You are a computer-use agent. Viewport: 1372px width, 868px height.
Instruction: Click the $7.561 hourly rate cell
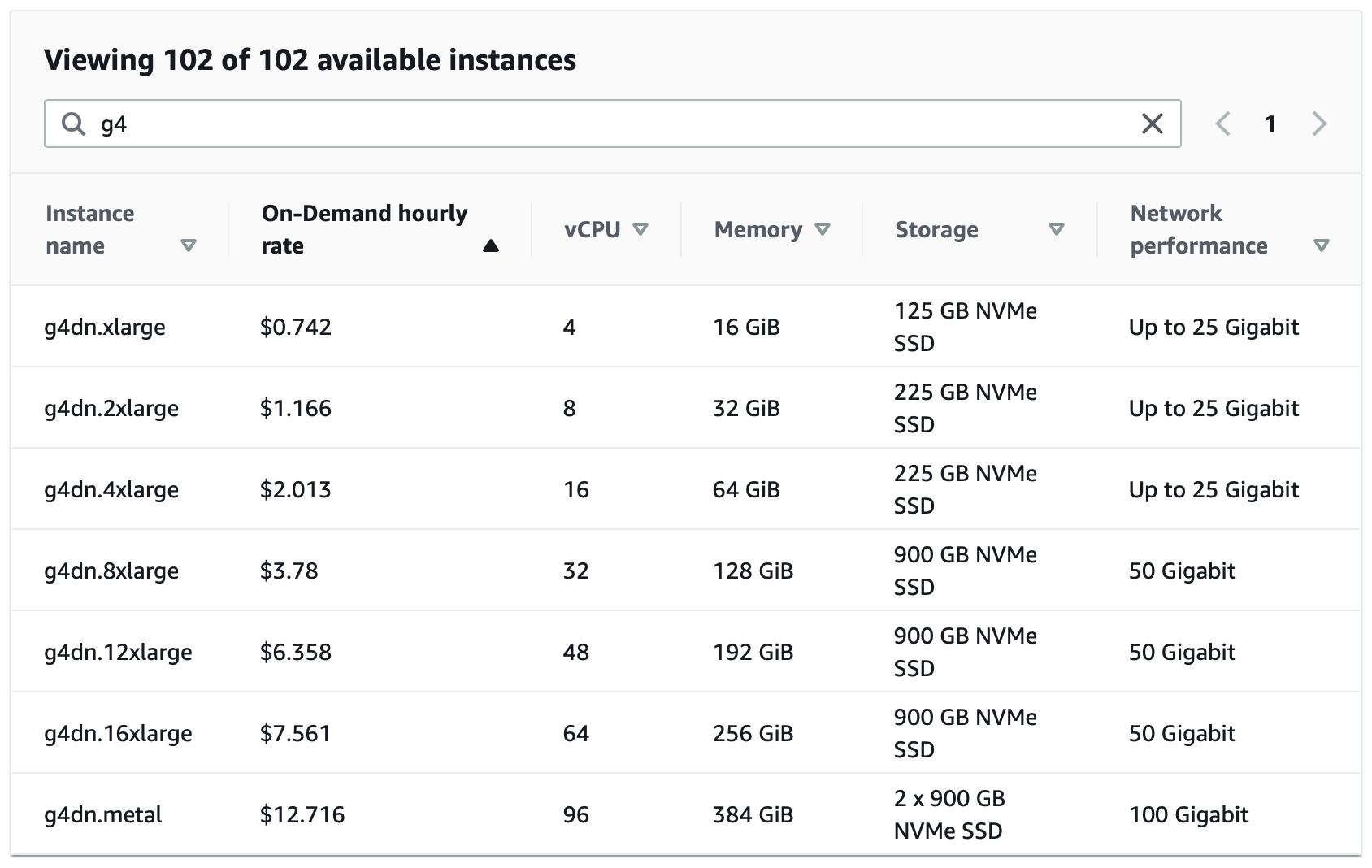point(296,733)
